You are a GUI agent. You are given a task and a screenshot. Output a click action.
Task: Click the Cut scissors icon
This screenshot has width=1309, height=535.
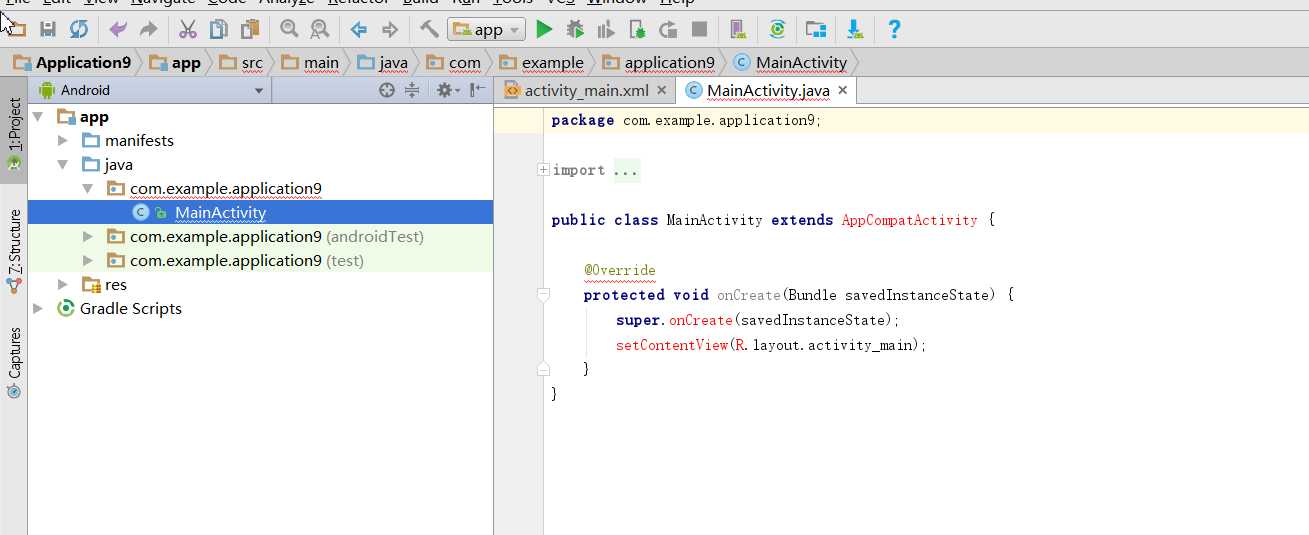coord(188,29)
